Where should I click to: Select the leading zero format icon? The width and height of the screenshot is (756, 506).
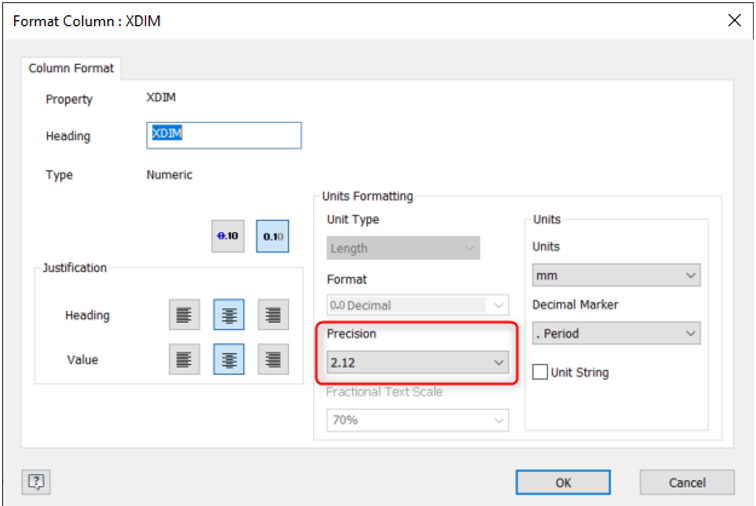pyautogui.click(x=228, y=236)
